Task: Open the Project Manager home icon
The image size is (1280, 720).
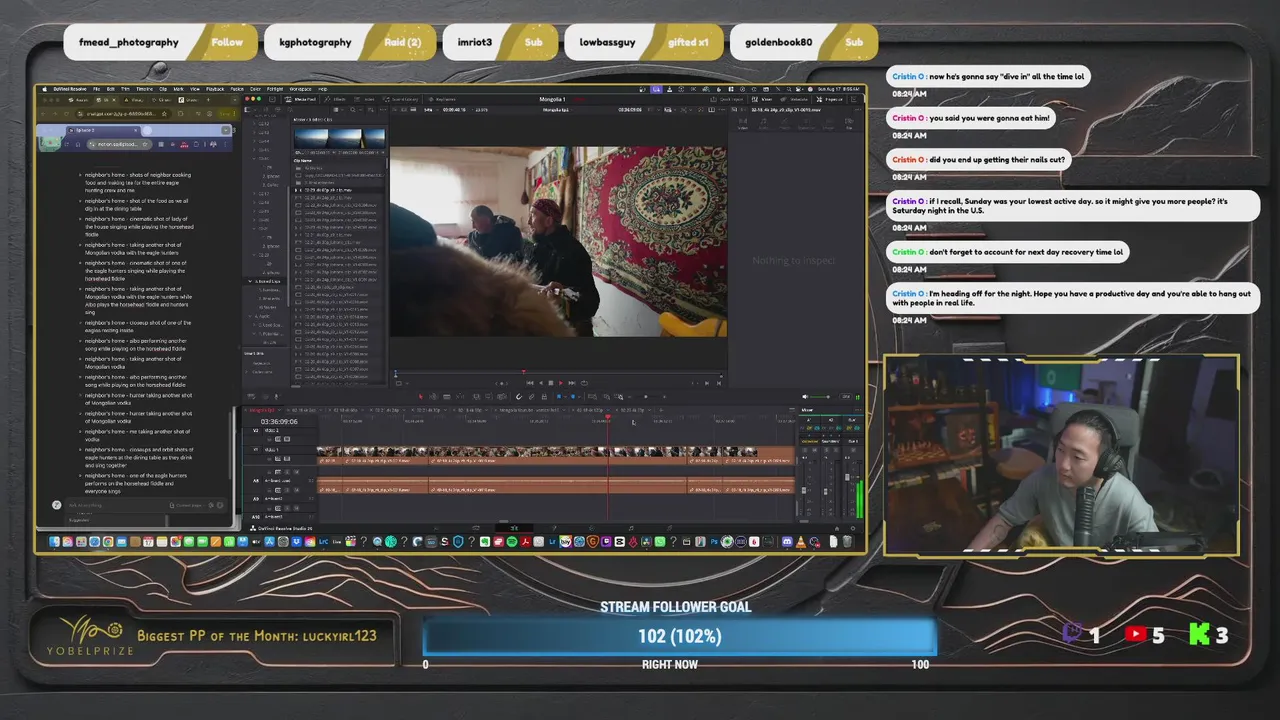Action: point(837,528)
